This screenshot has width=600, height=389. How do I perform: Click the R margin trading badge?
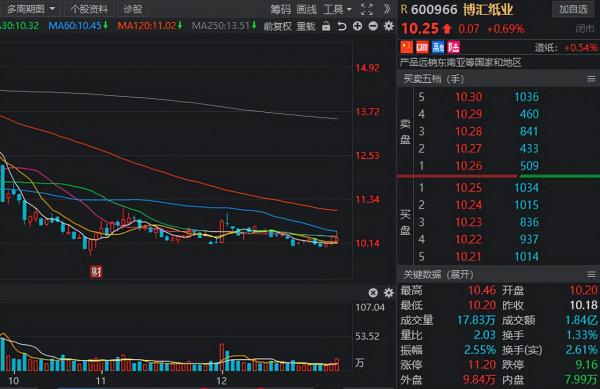click(x=404, y=10)
